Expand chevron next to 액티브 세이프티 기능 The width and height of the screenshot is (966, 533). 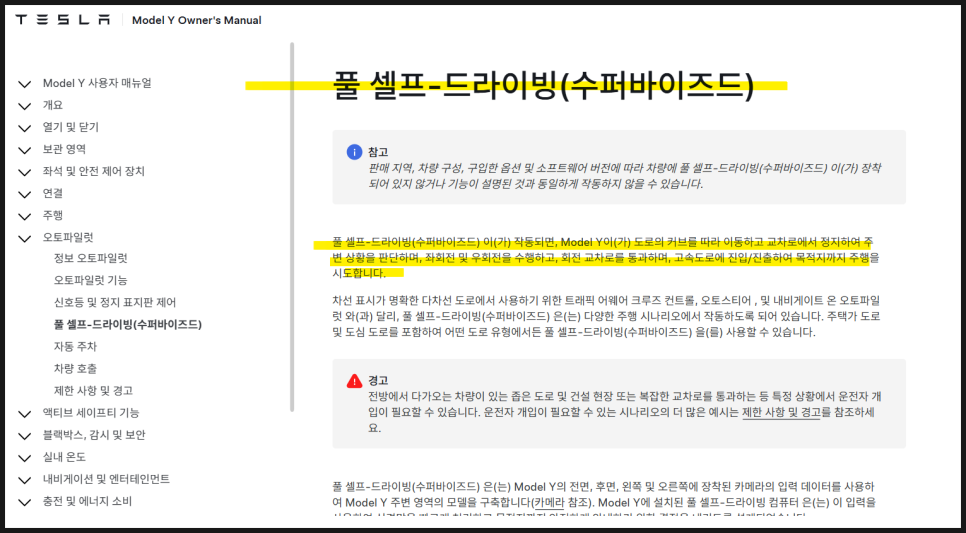(x=25, y=414)
